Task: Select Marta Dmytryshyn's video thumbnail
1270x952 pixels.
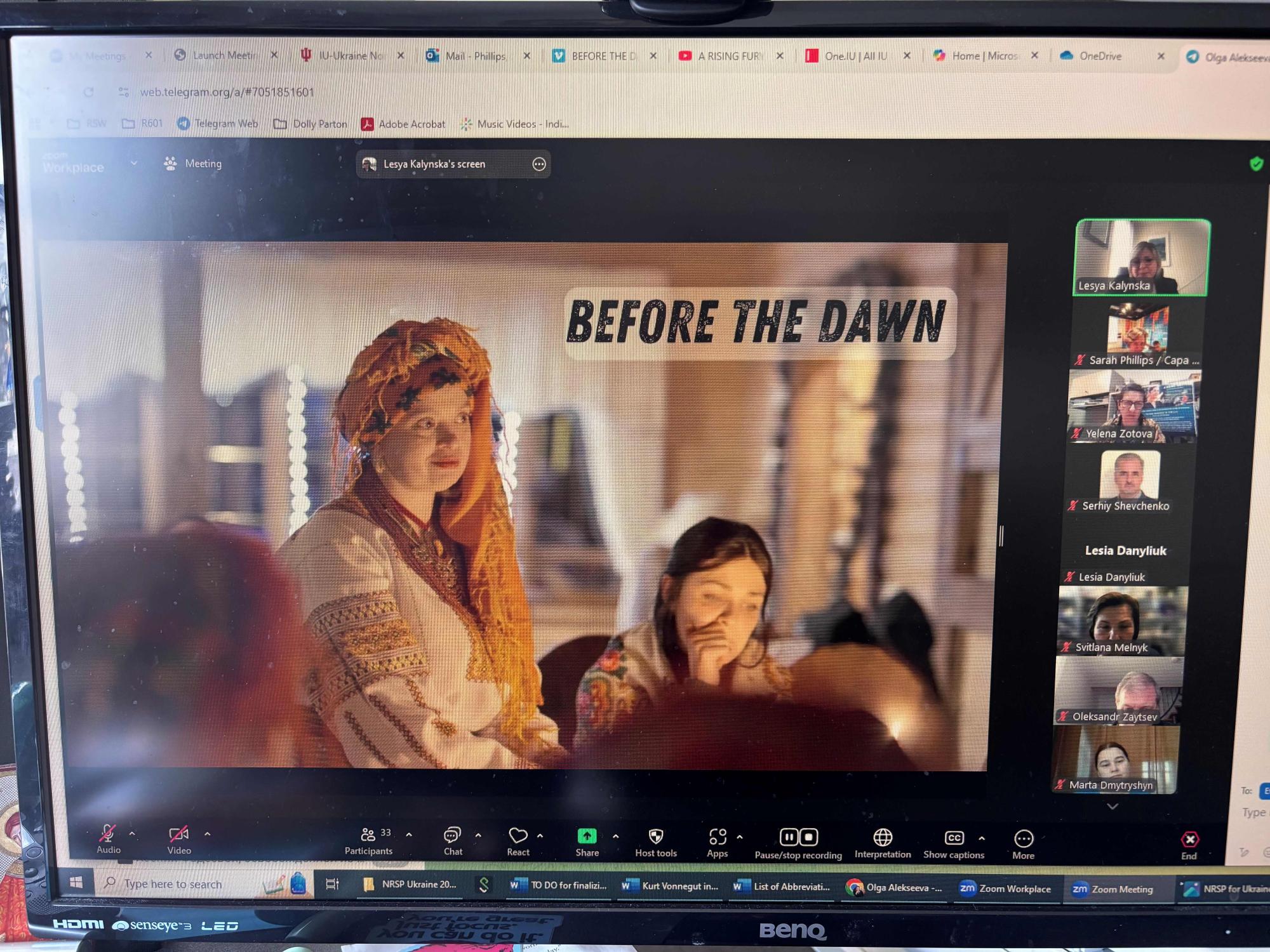Action: [x=1114, y=759]
